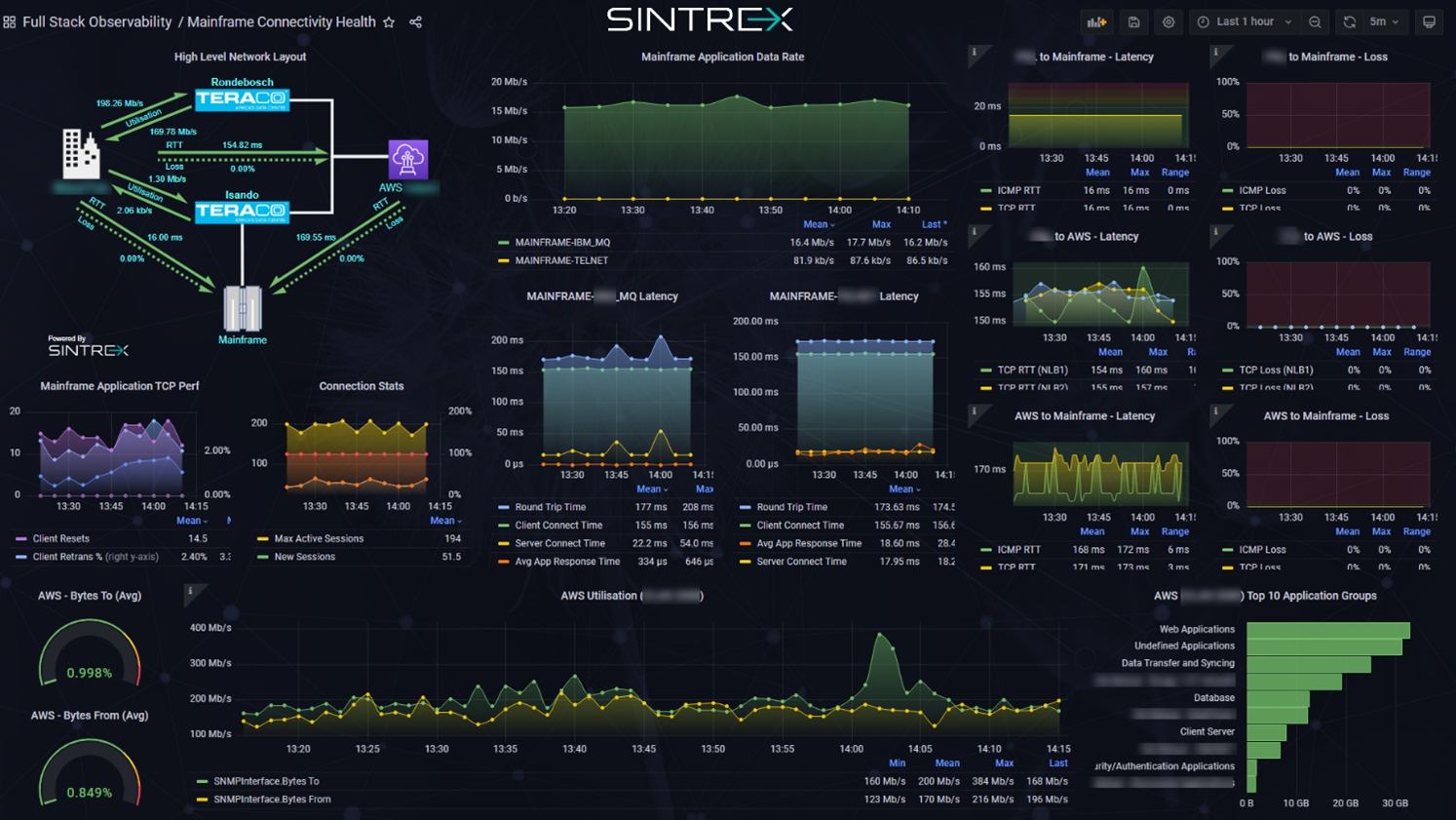Image resolution: width=1456 pixels, height=820 pixels.
Task: Click the Mainframe server icon in Network Layout
Action: [x=243, y=309]
